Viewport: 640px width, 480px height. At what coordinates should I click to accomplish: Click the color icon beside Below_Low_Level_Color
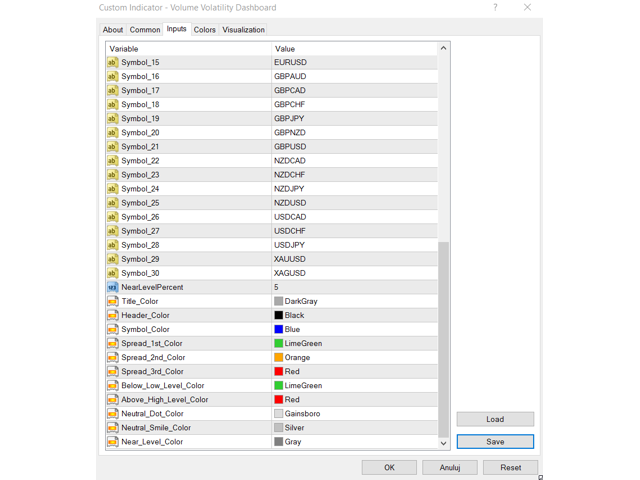pyautogui.click(x=112, y=386)
